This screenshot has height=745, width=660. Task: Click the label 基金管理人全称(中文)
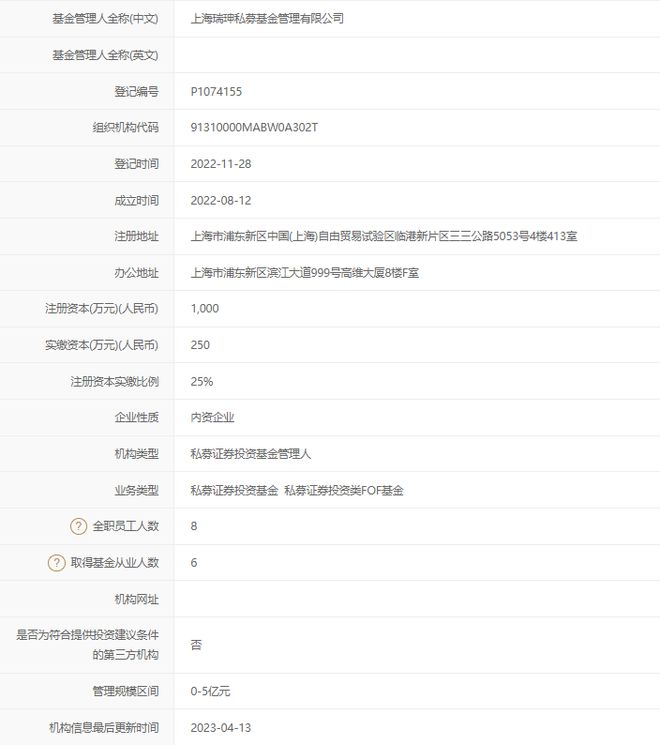(x=105, y=19)
